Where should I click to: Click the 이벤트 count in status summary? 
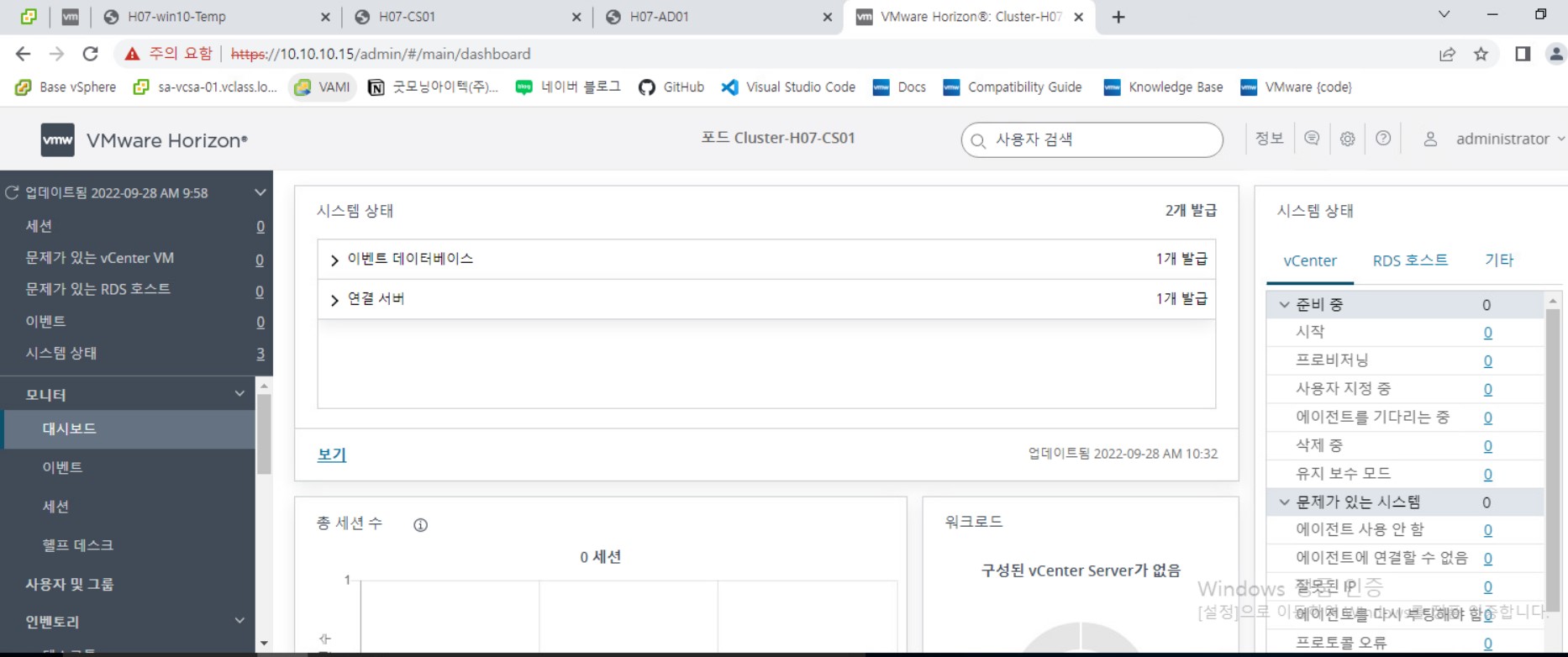[x=260, y=322]
